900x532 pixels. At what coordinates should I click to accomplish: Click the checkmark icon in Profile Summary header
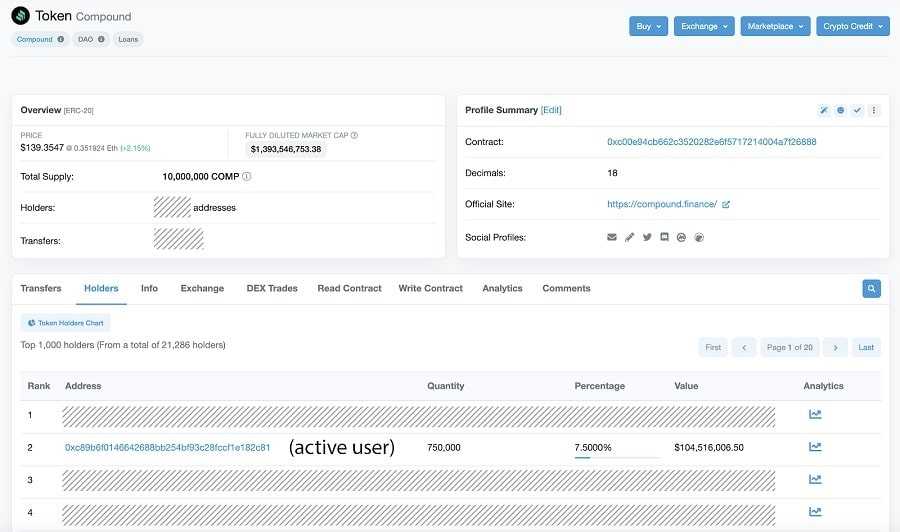[857, 110]
